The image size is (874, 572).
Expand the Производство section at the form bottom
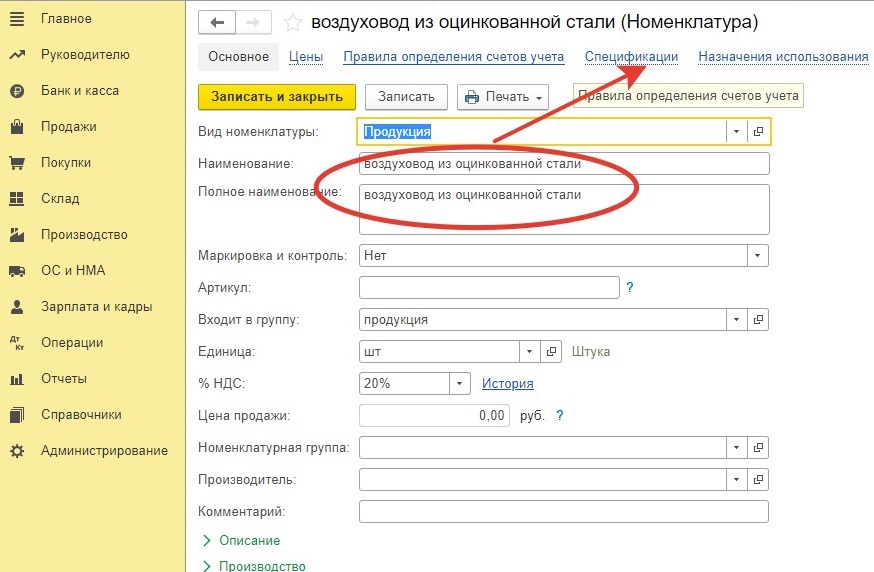click(x=254, y=565)
